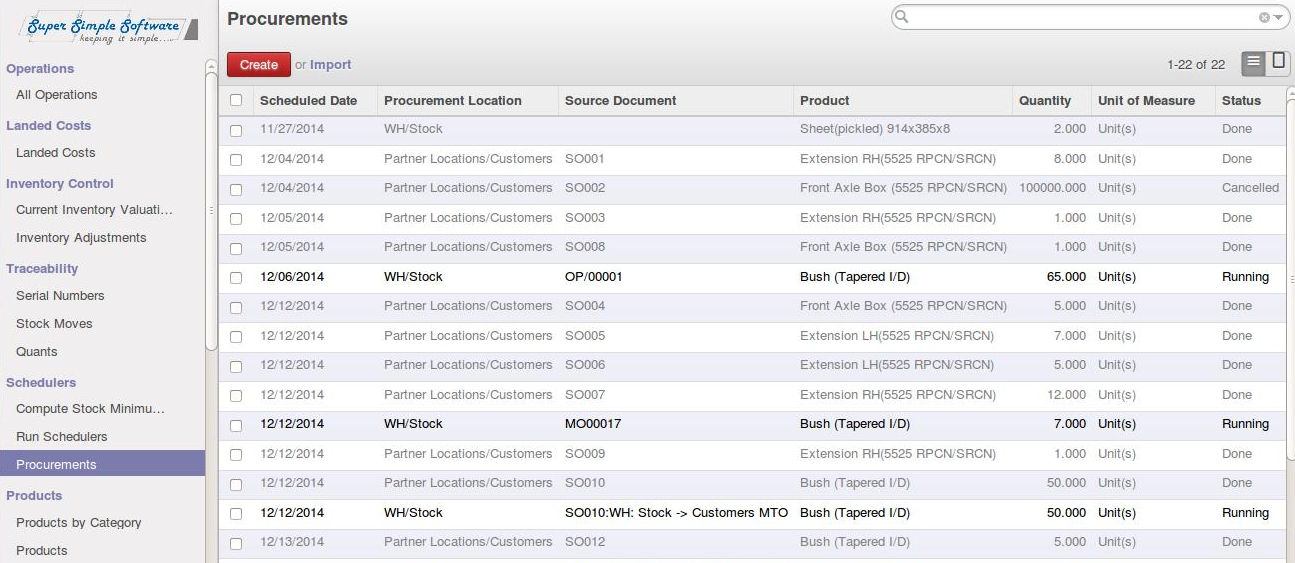Screen dimensions: 1295x563
Task: Sort by Procurement Location column
Action: coord(453,101)
